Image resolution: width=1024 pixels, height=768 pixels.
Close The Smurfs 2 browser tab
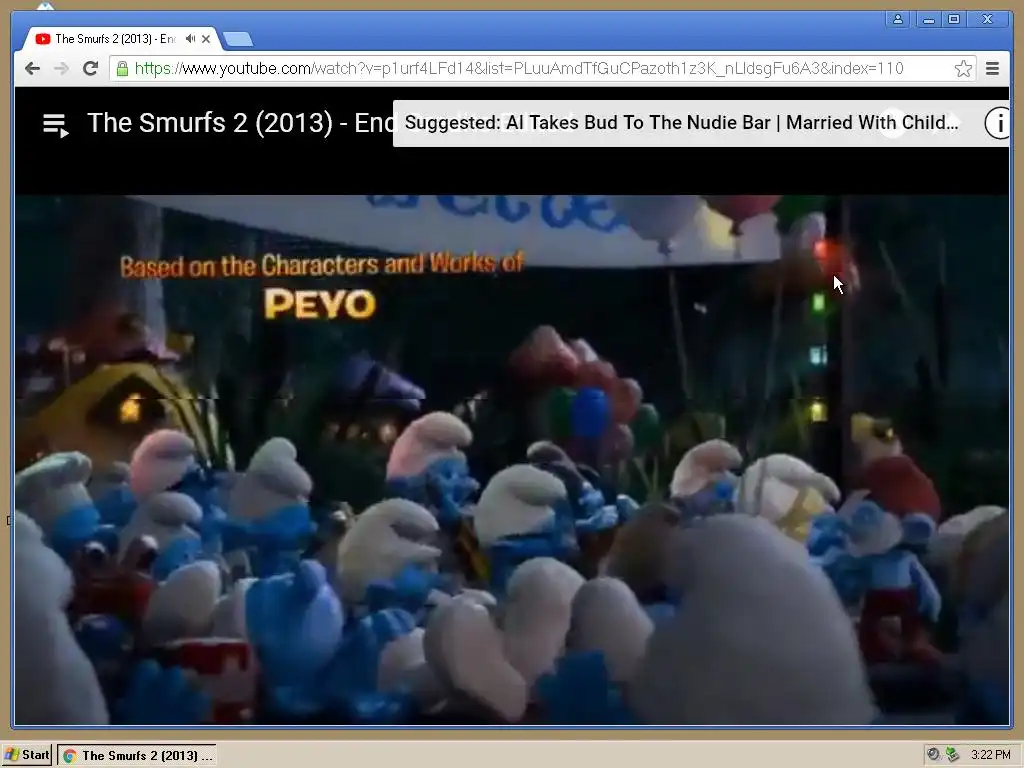tap(206, 39)
